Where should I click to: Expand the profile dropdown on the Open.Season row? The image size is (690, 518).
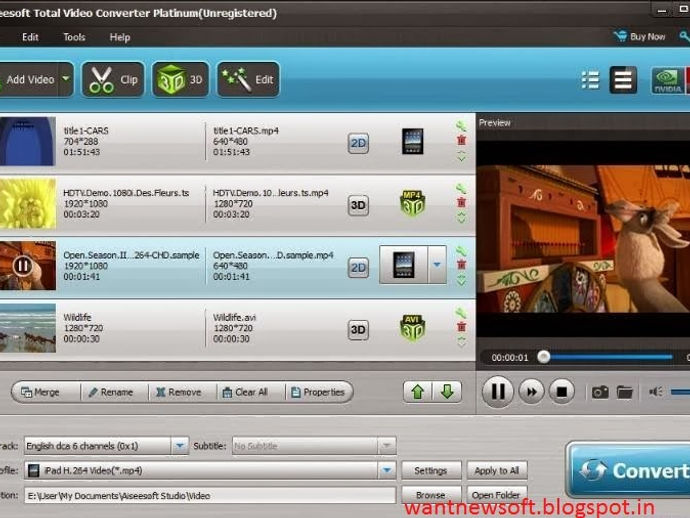point(437,265)
